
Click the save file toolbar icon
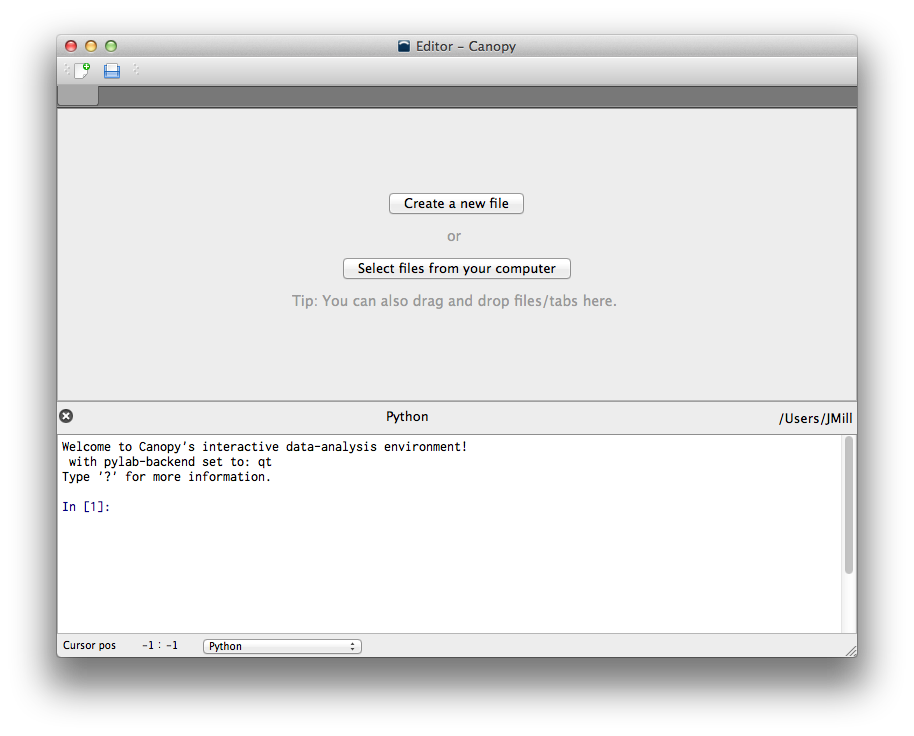tap(112, 71)
